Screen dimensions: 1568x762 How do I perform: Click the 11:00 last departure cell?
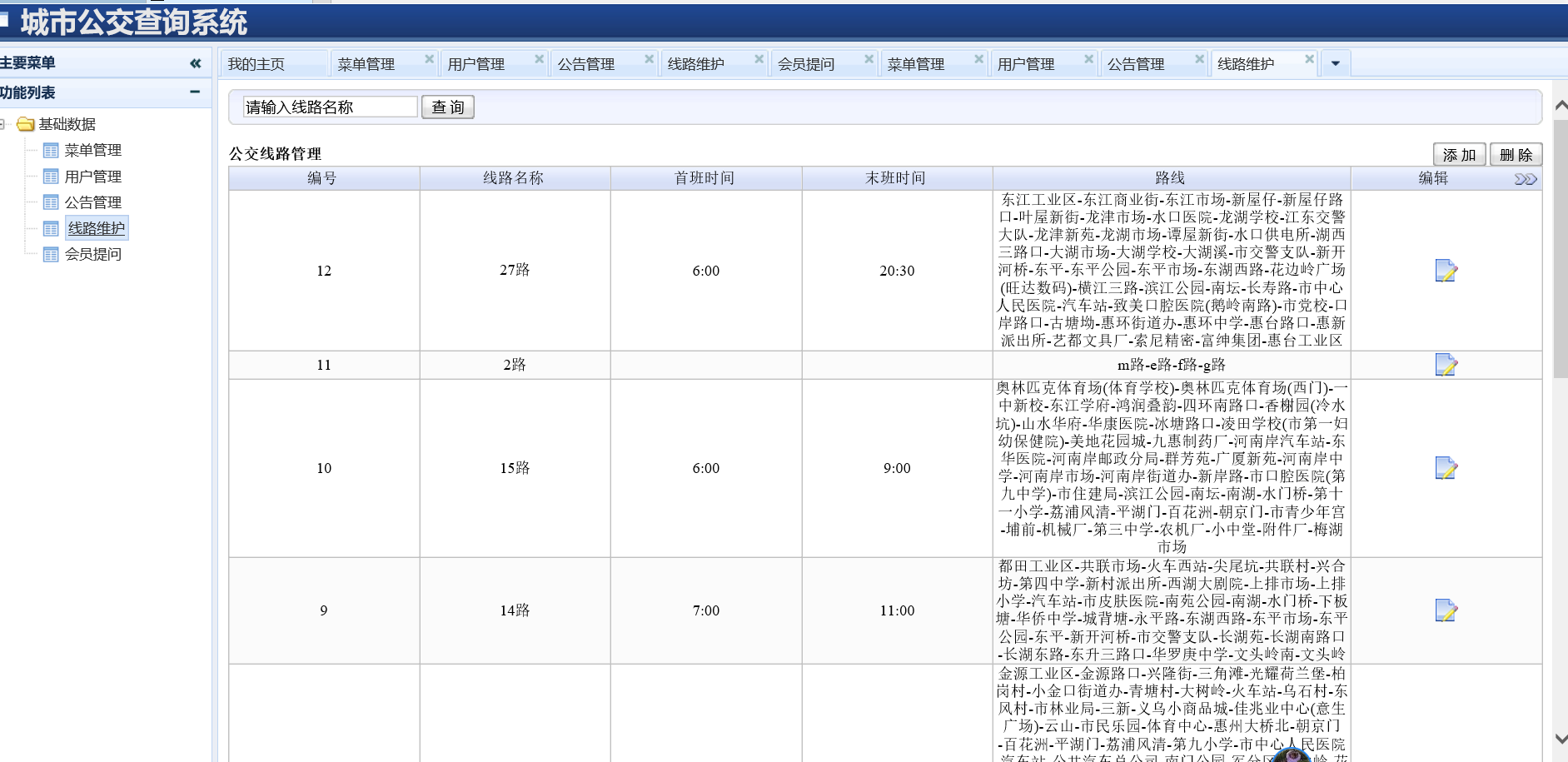pos(897,610)
